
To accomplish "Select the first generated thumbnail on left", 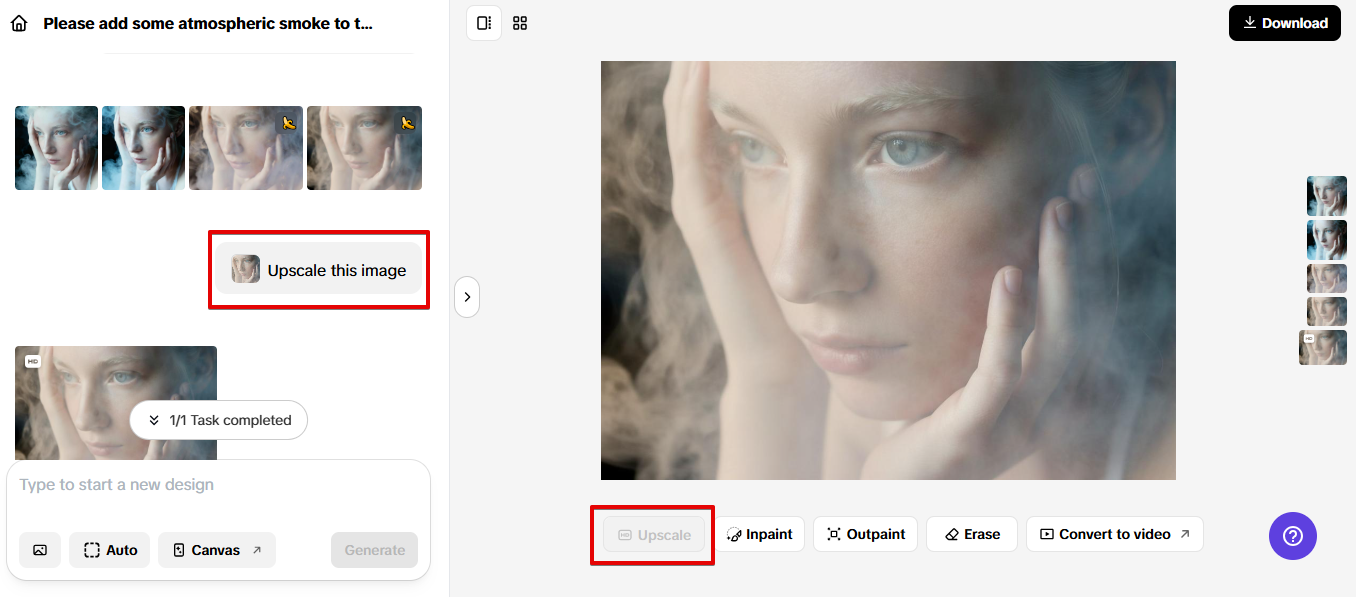I will tap(56, 148).
